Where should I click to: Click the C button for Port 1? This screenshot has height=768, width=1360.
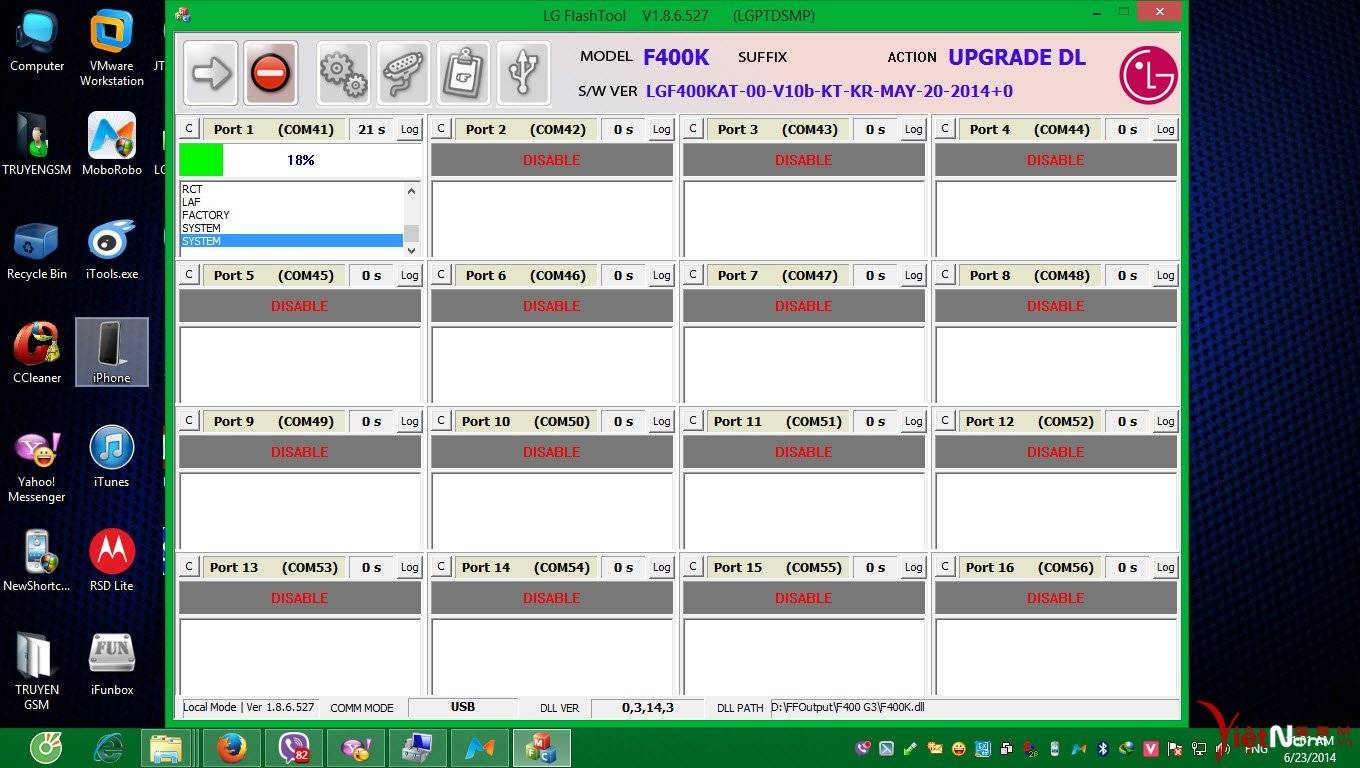(x=189, y=129)
